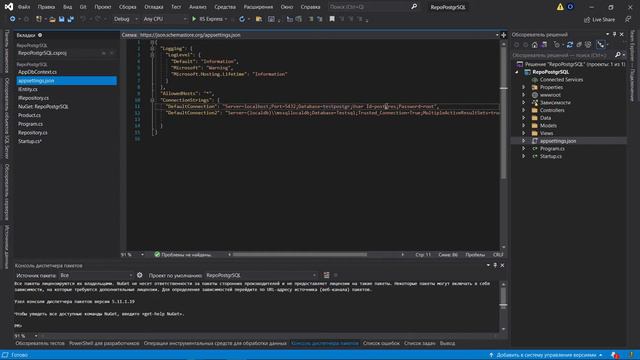The height and width of the screenshot is (360, 640).
Task: Pin the Solution Explorer panel
Action: coord(614,35)
